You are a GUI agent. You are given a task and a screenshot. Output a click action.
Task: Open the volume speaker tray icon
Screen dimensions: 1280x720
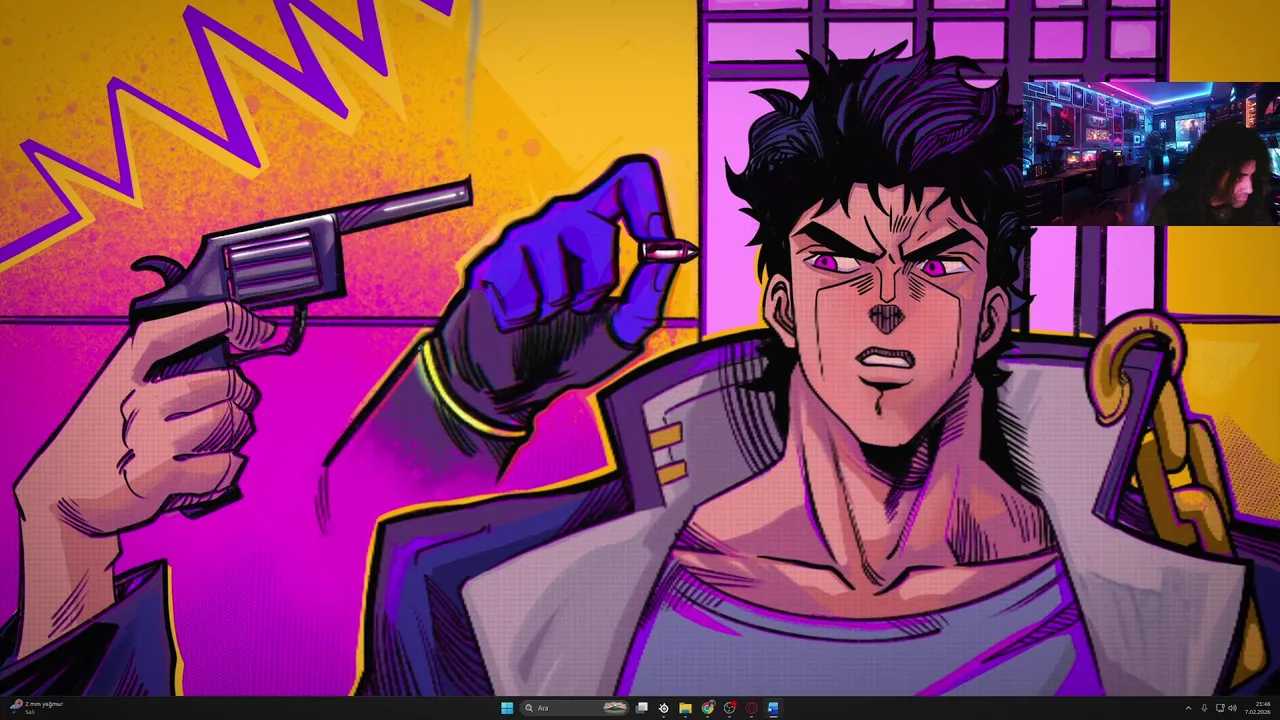tap(1232, 708)
